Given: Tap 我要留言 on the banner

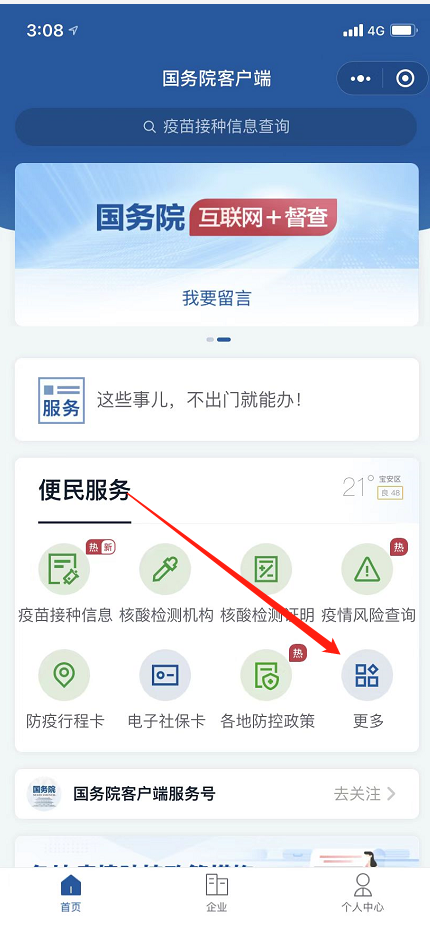Looking at the screenshot, I should tap(216, 298).
